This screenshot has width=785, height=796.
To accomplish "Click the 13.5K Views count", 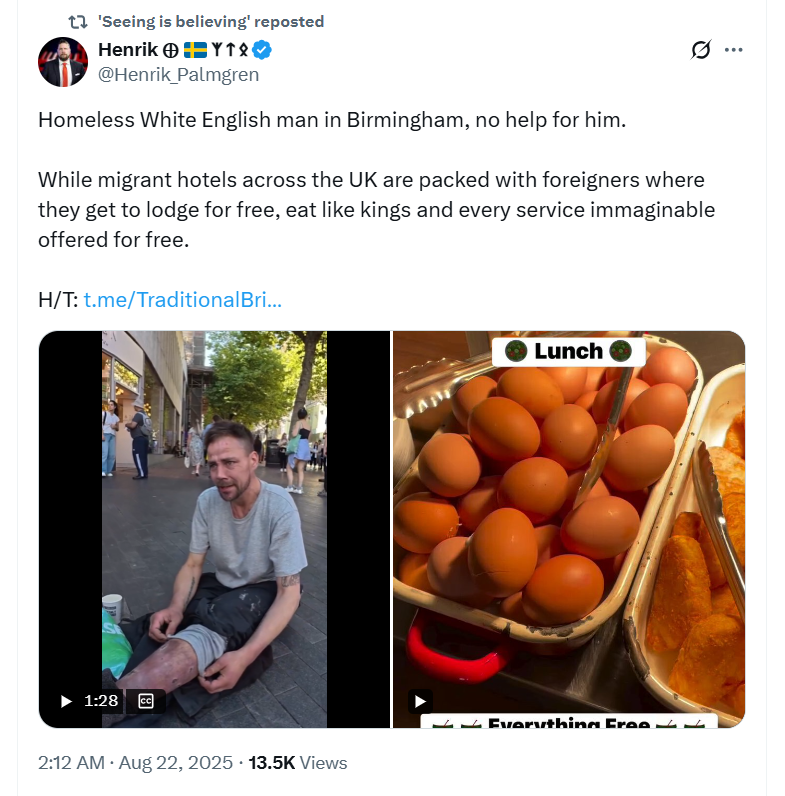I will pos(298,762).
